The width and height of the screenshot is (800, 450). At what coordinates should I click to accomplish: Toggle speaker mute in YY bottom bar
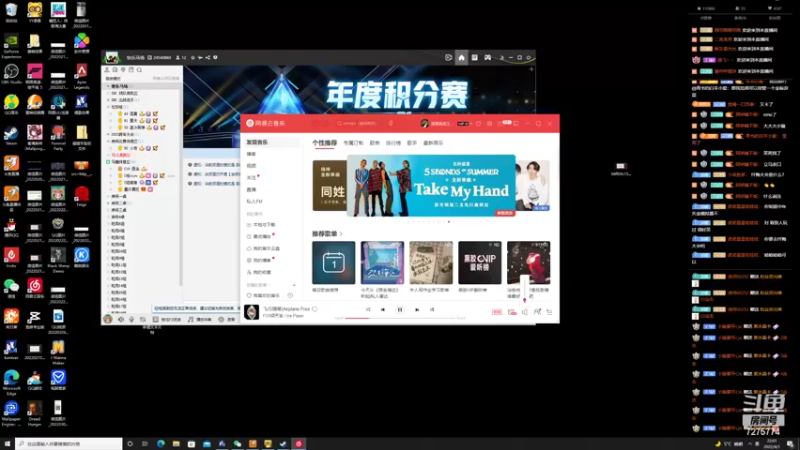(x=121, y=319)
